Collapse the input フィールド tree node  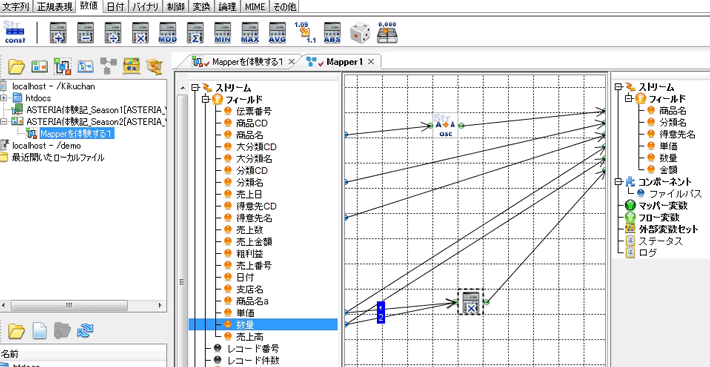tap(206, 99)
